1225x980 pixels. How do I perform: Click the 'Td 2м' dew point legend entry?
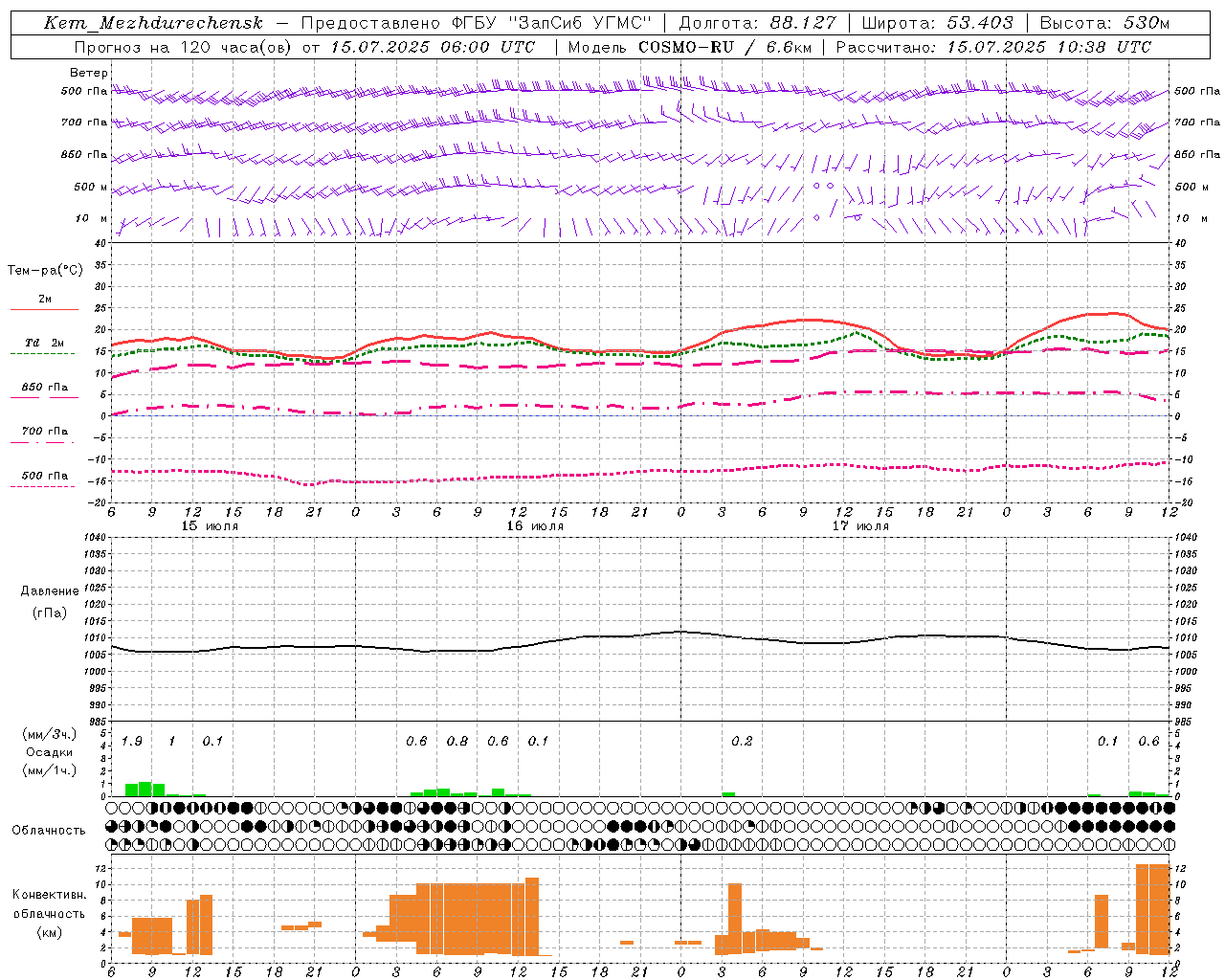point(45,343)
